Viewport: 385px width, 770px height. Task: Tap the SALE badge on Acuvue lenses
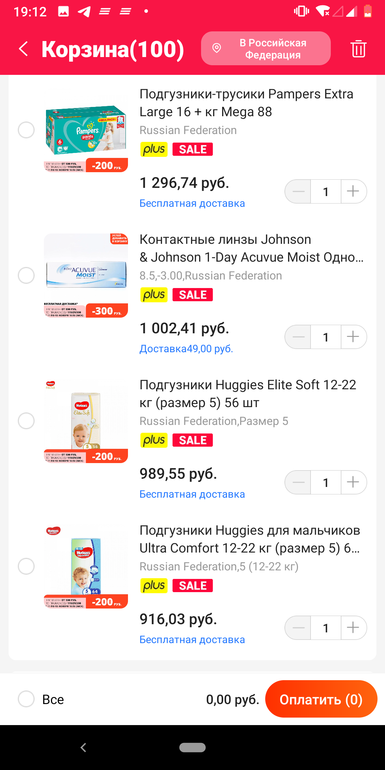192,295
